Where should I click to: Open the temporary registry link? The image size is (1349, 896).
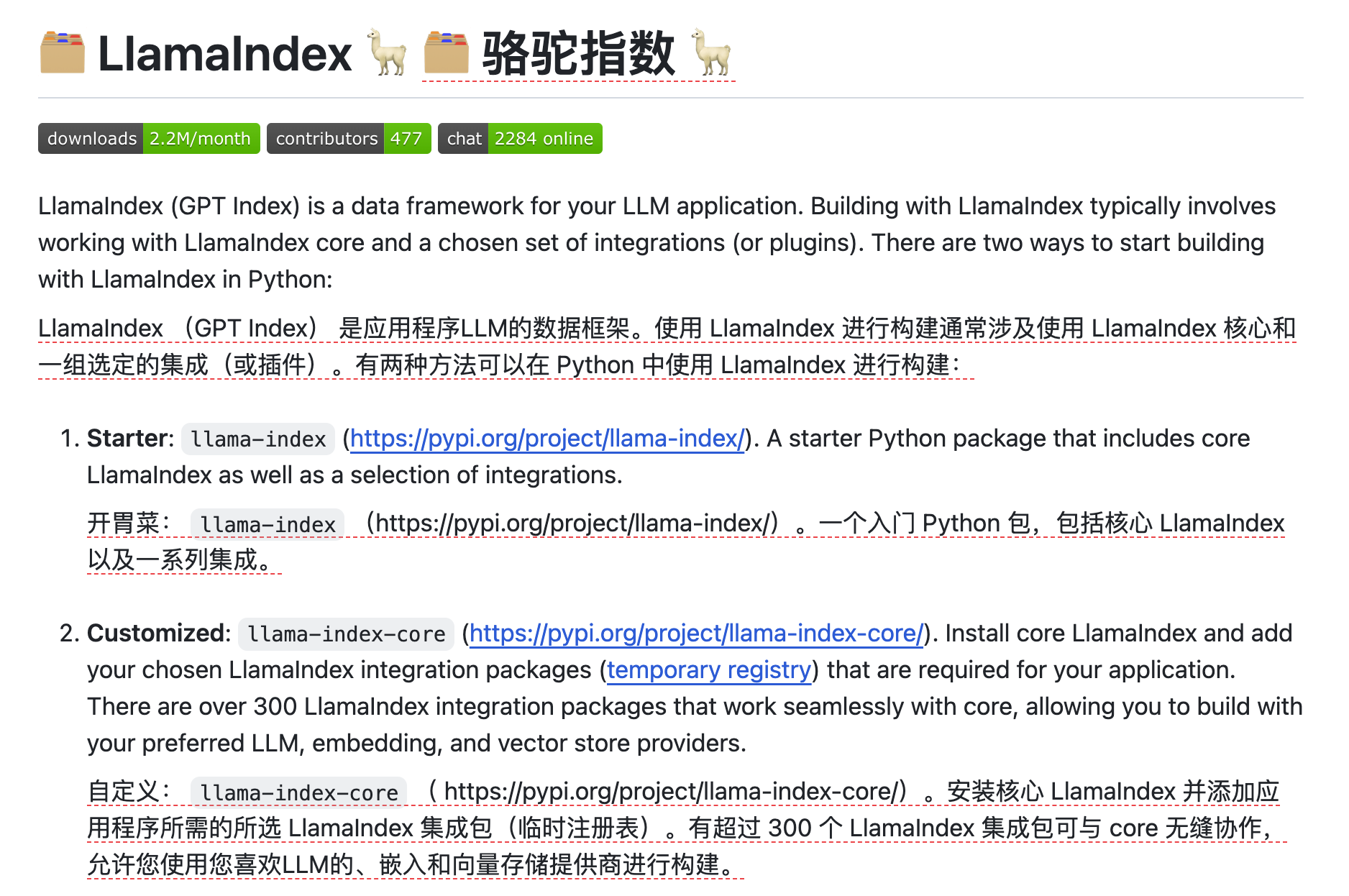click(709, 669)
